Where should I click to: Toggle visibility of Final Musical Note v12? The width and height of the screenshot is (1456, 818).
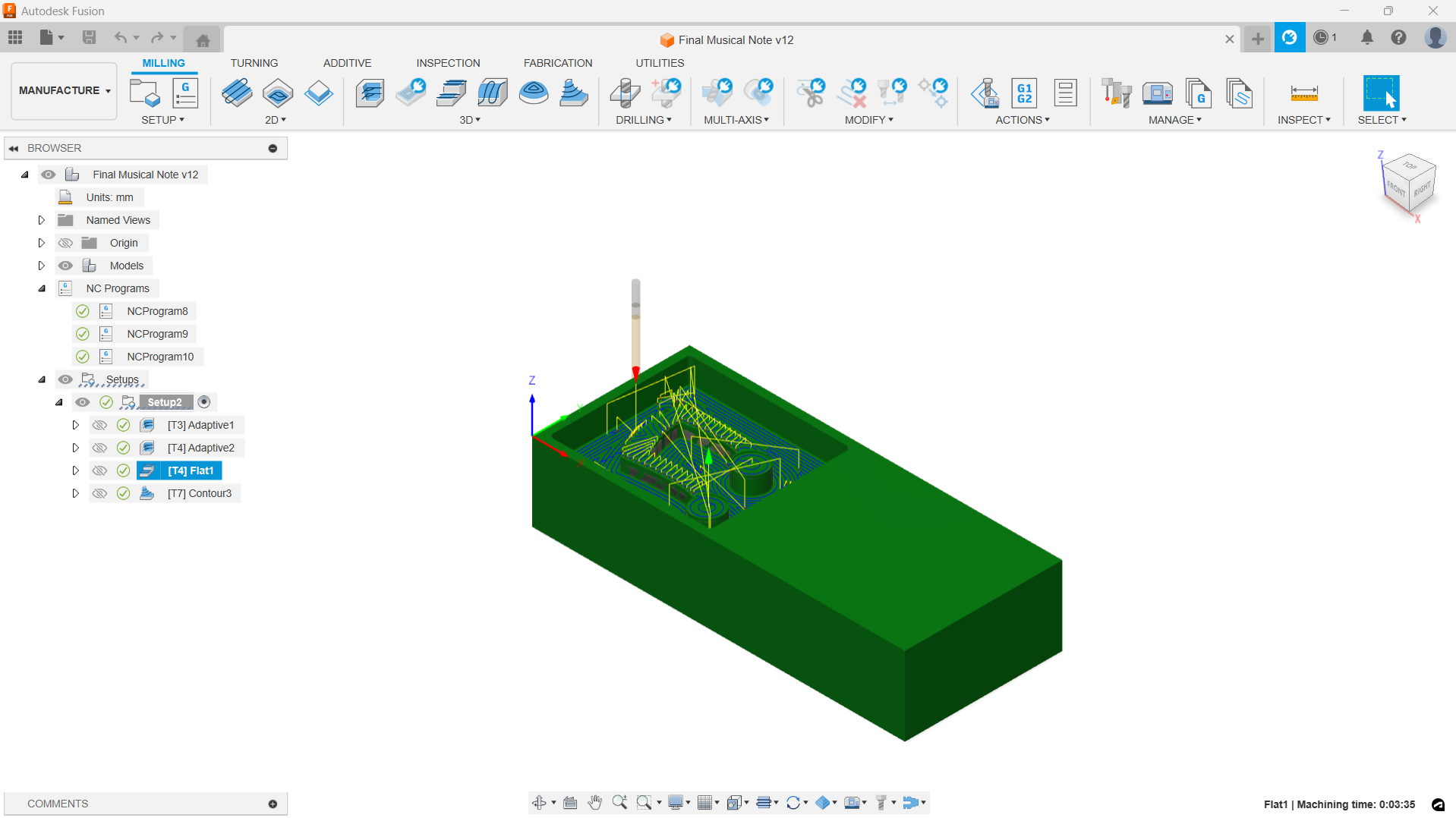pyautogui.click(x=49, y=175)
